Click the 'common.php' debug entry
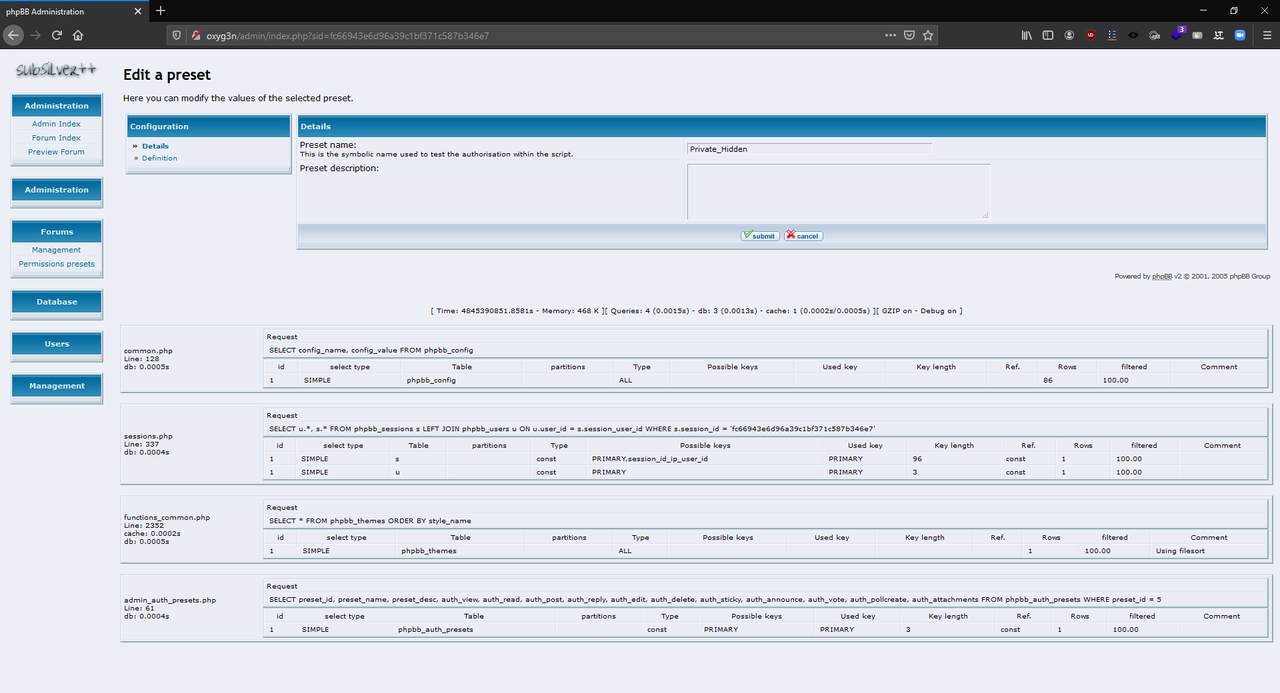1280x693 pixels. click(148, 352)
